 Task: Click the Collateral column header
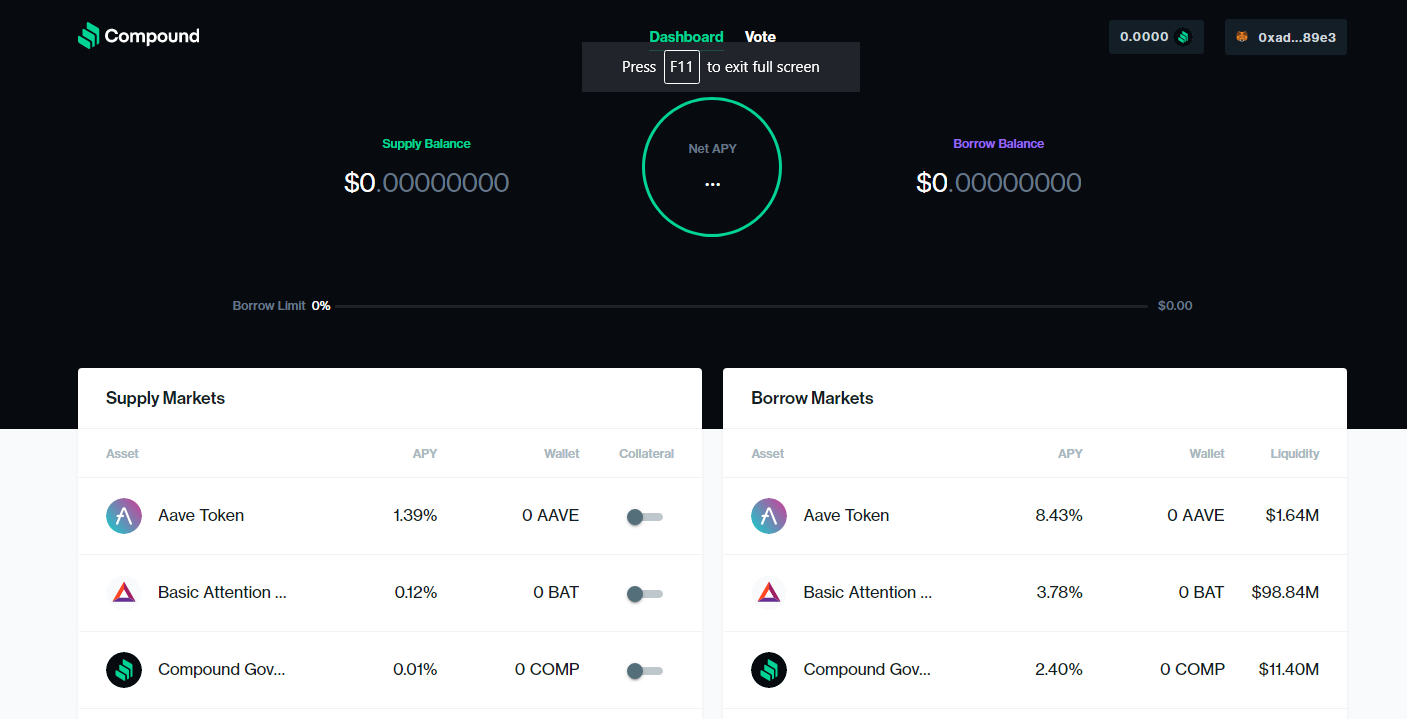(x=646, y=454)
